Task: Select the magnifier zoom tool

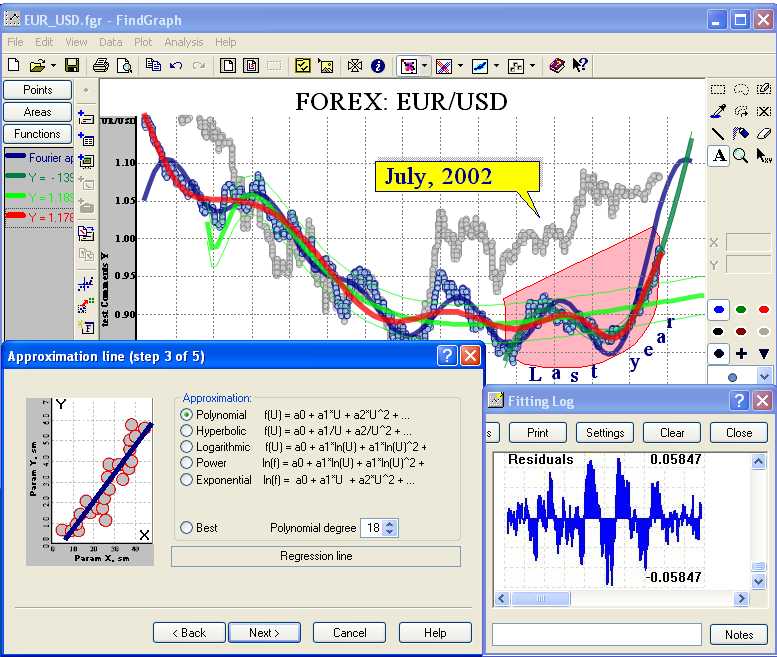Action: [741, 156]
